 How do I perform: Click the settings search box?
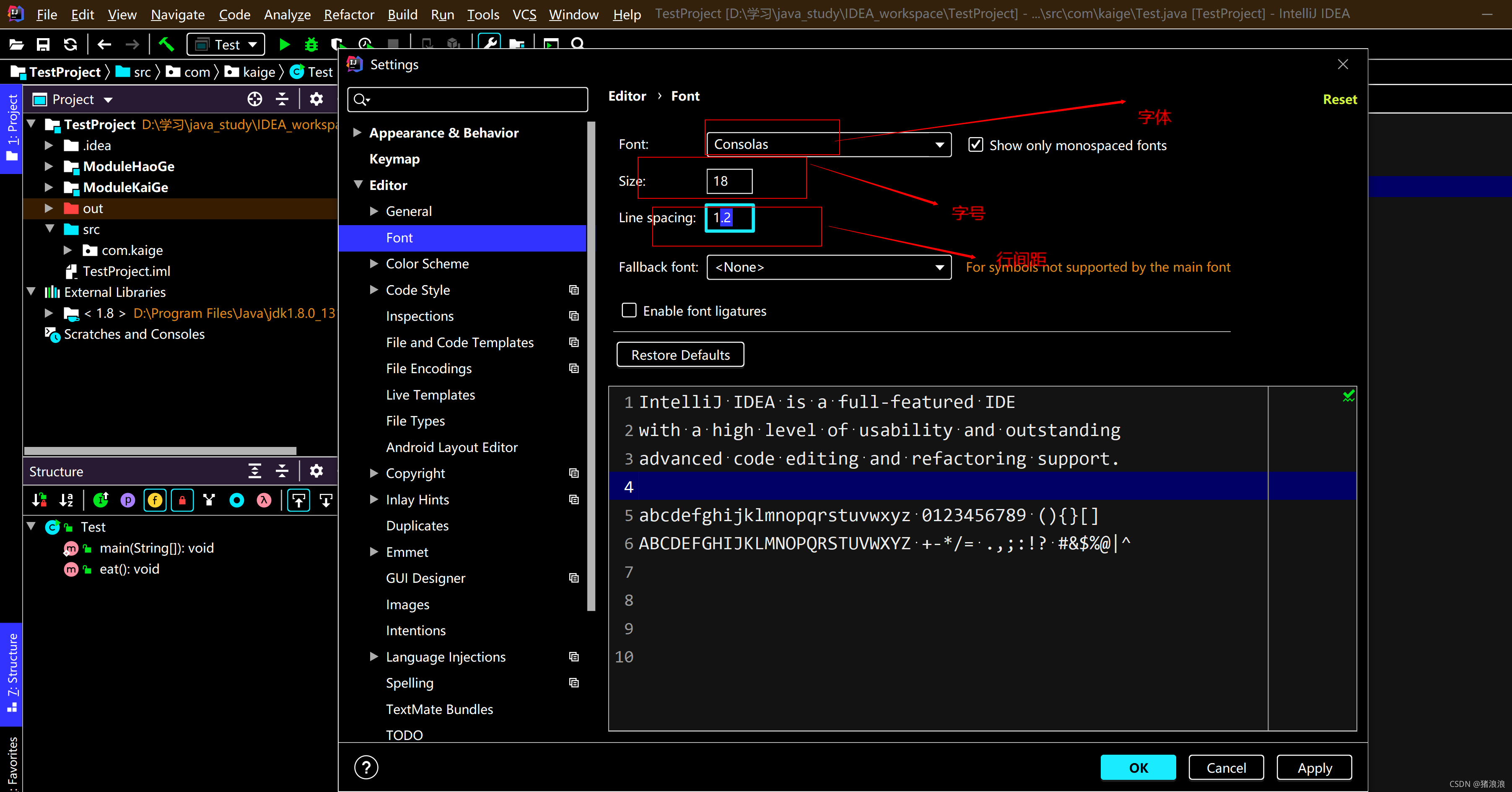click(467, 100)
